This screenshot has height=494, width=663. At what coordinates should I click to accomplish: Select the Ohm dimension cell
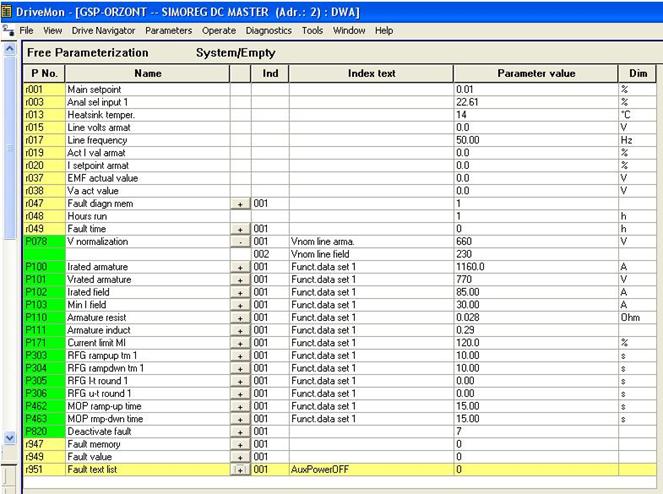[x=637, y=318]
